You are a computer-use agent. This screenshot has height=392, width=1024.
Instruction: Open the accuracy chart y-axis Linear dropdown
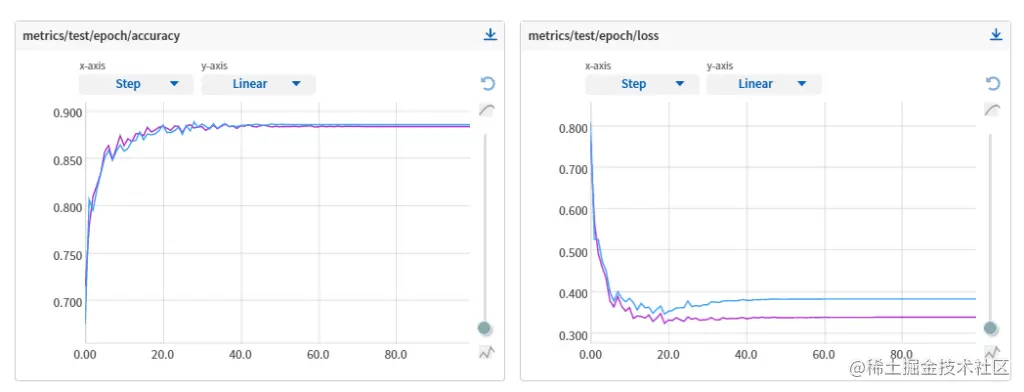tap(259, 84)
